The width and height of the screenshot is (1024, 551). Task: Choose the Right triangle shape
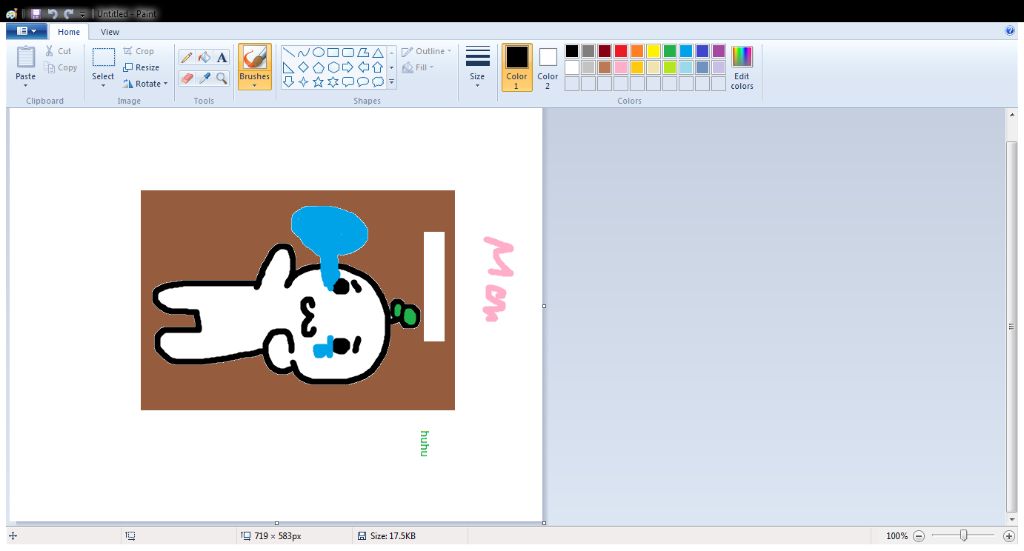point(288,67)
